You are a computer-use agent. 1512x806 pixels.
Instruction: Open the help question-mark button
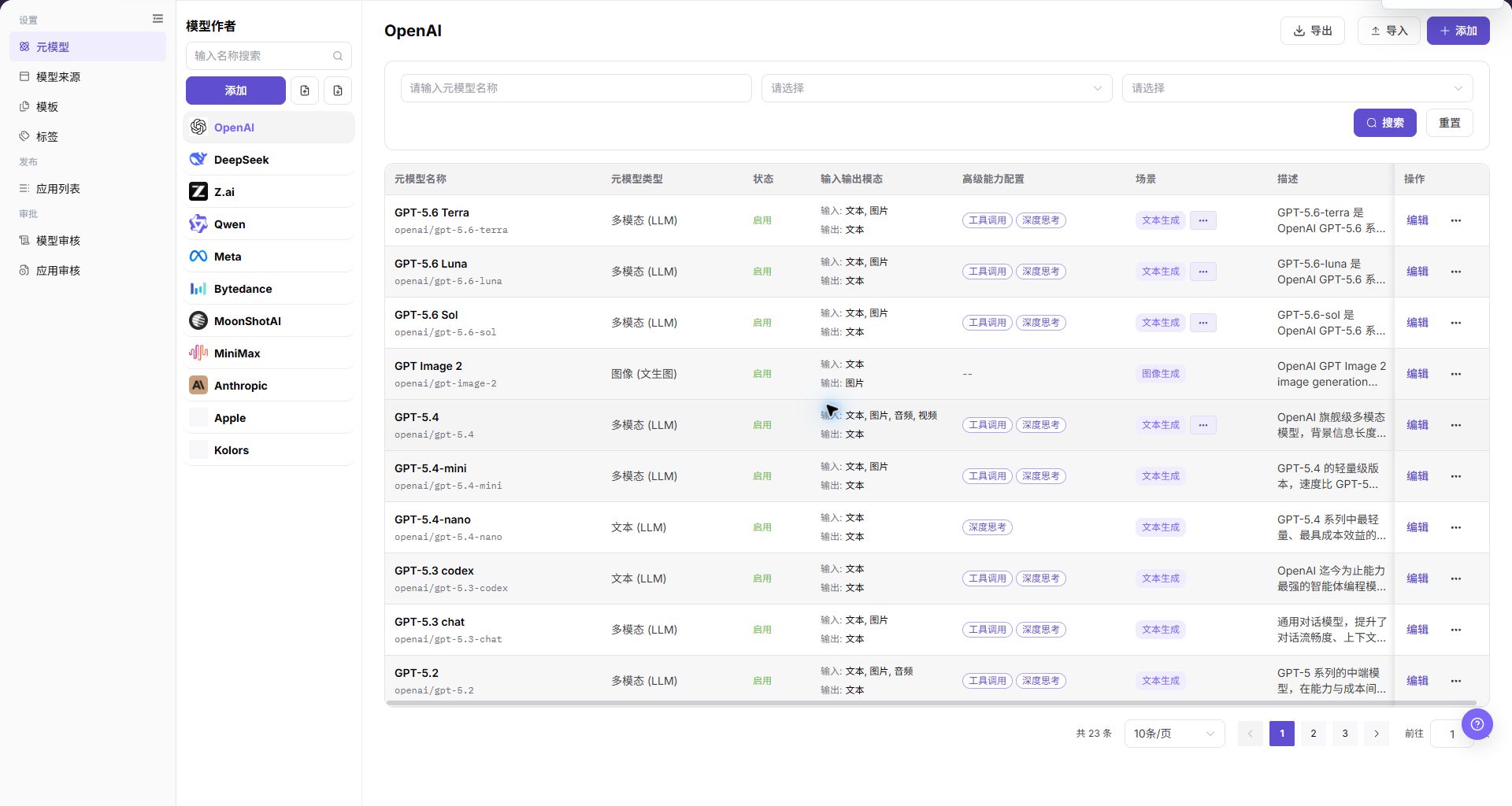1477,724
